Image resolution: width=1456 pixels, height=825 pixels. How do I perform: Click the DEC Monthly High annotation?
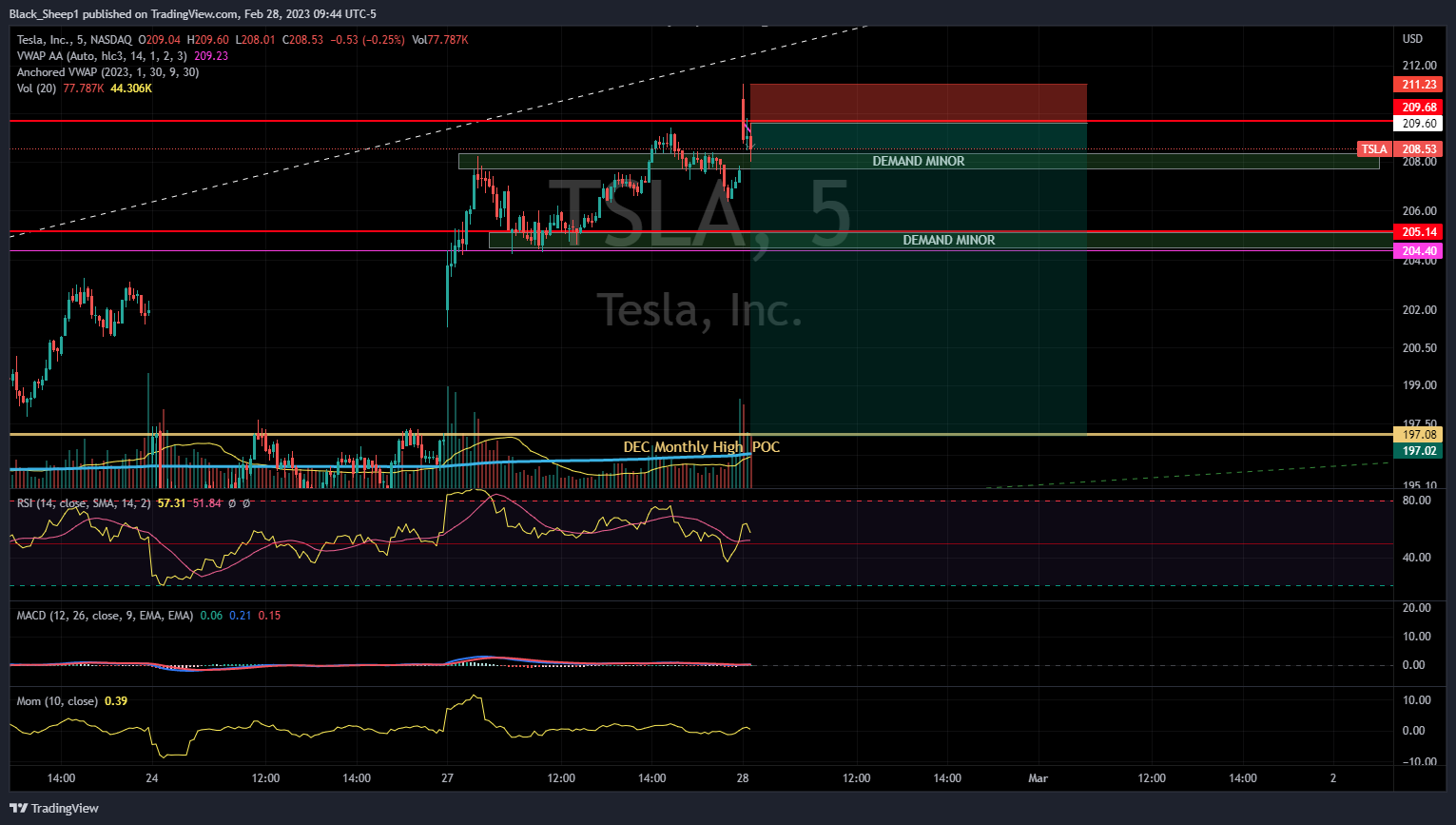pos(683,447)
